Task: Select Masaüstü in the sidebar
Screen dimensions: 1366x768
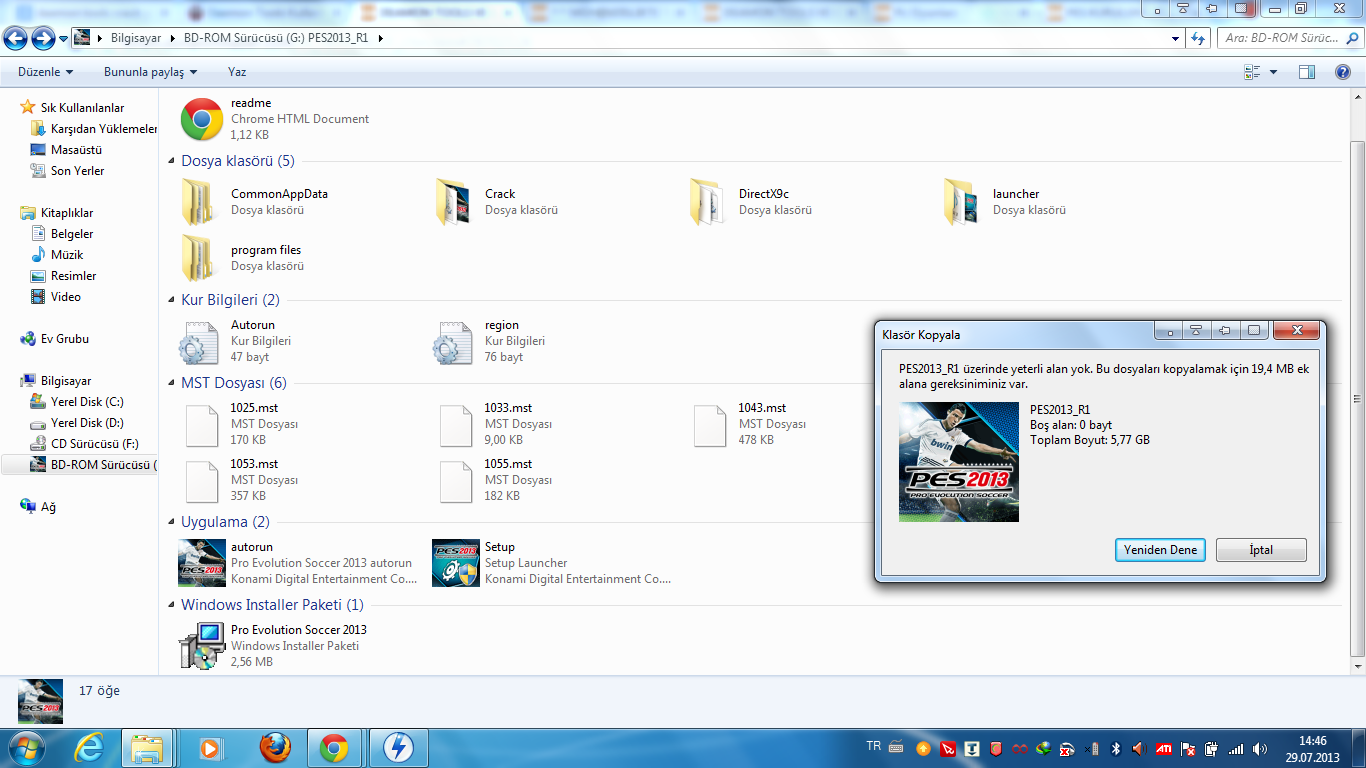Action: pyautogui.click(x=67, y=150)
